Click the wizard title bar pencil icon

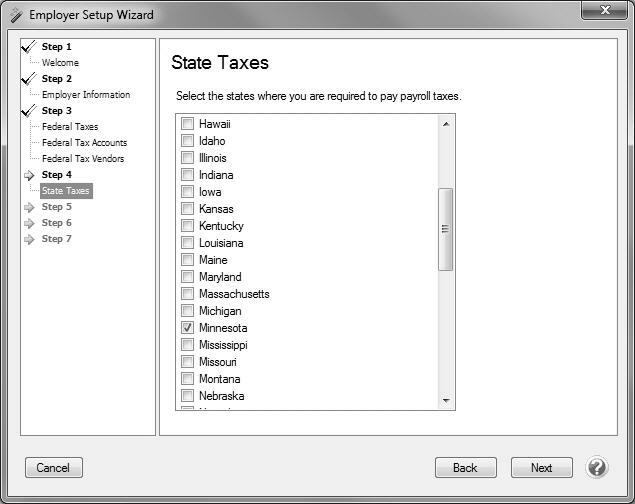click(13, 15)
